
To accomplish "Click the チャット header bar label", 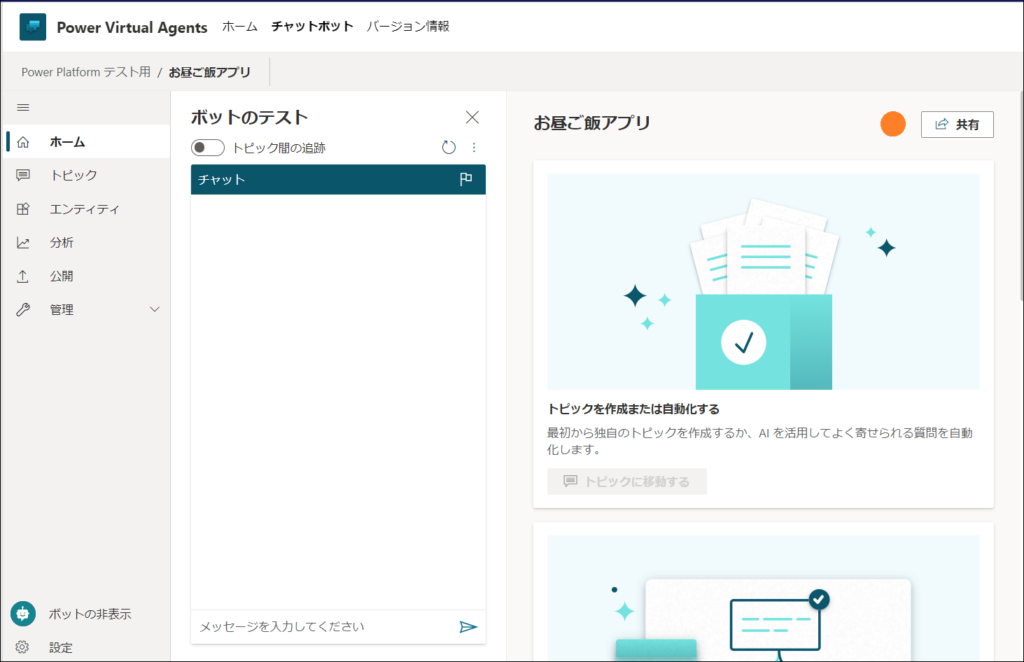I will pyautogui.click(x=221, y=179).
